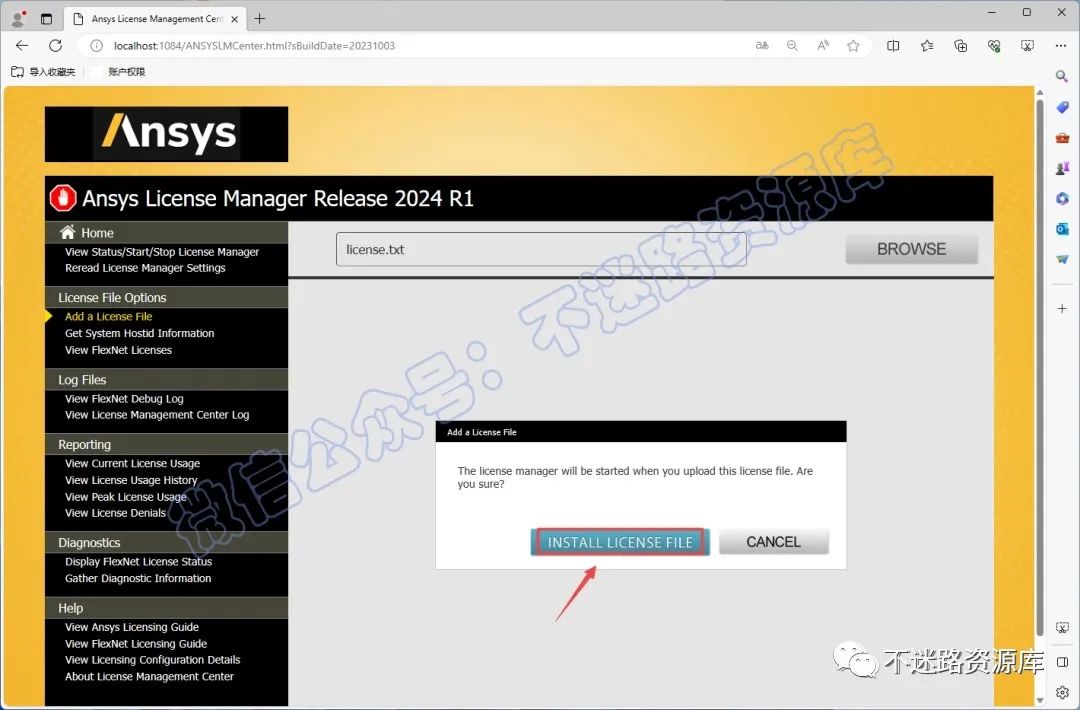1080x710 pixels.
Task: Open View Current License Usage
Action: coord(132,463)
